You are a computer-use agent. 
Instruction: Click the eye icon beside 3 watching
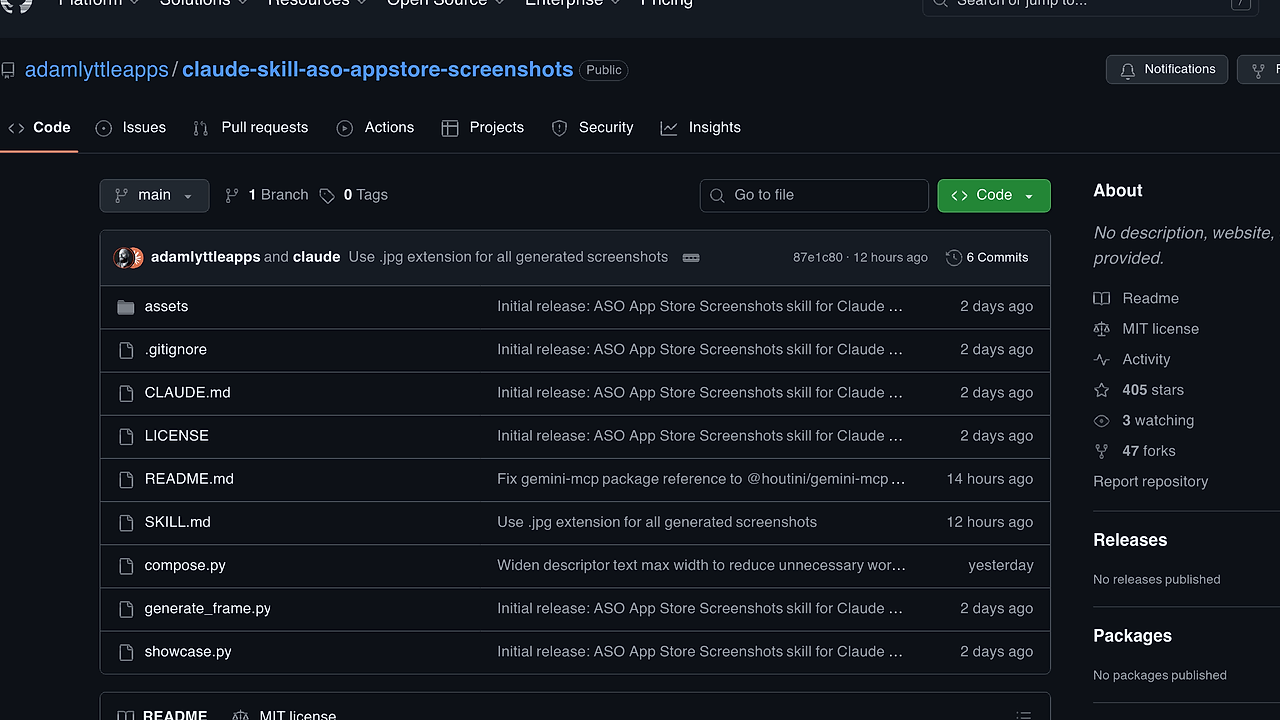click(1102, 421)
